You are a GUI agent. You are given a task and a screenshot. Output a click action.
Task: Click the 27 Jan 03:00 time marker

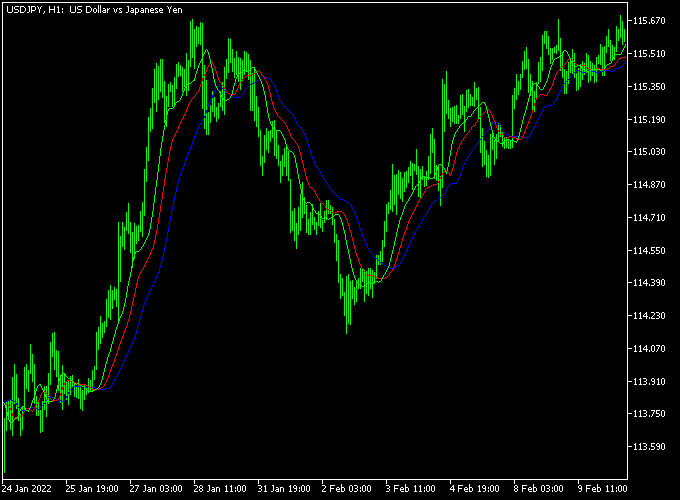click(155, 491)
